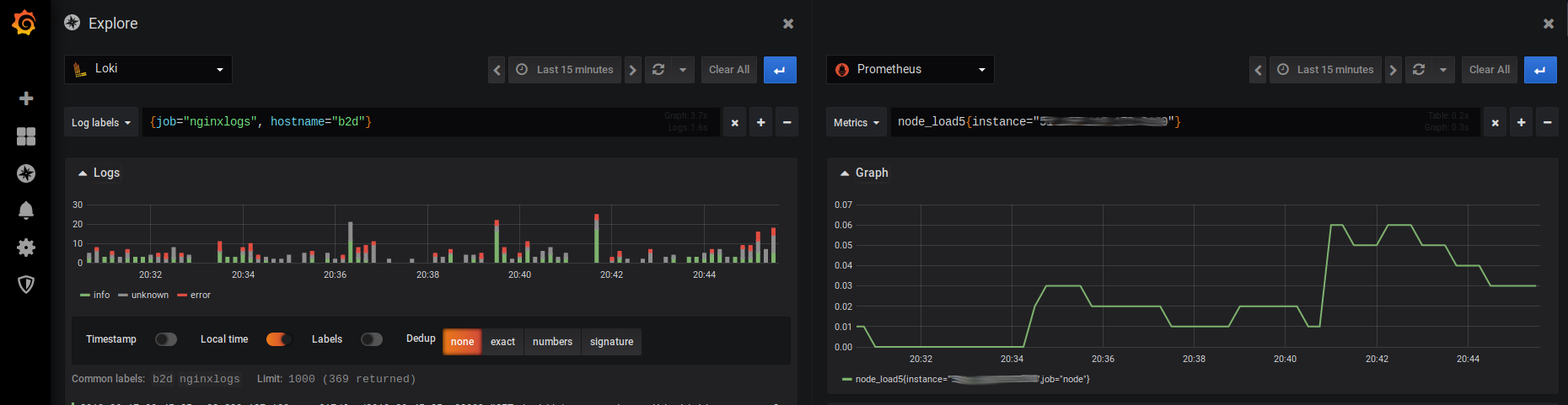The image size is (1568, 405).
Task: Select Dedup numbers option
Action: 552,342
